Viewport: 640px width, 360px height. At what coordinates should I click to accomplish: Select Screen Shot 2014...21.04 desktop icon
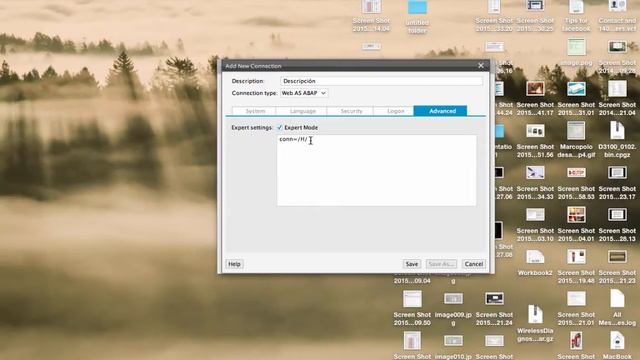pyautogui.click(x=617, y=89)
